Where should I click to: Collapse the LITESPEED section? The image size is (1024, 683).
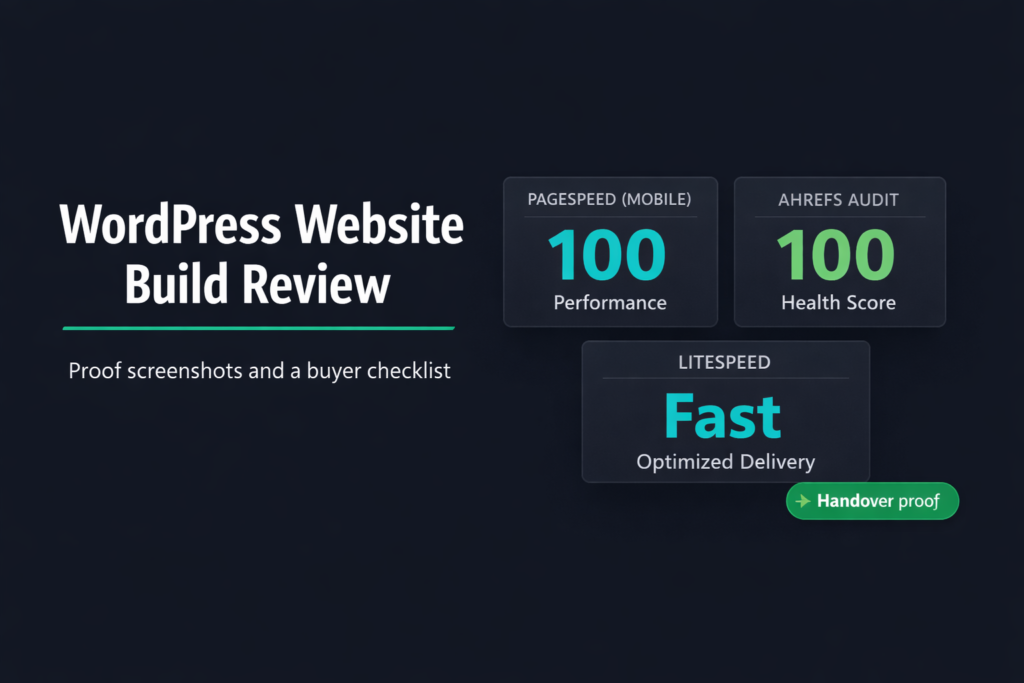click(x=725, y=362)
